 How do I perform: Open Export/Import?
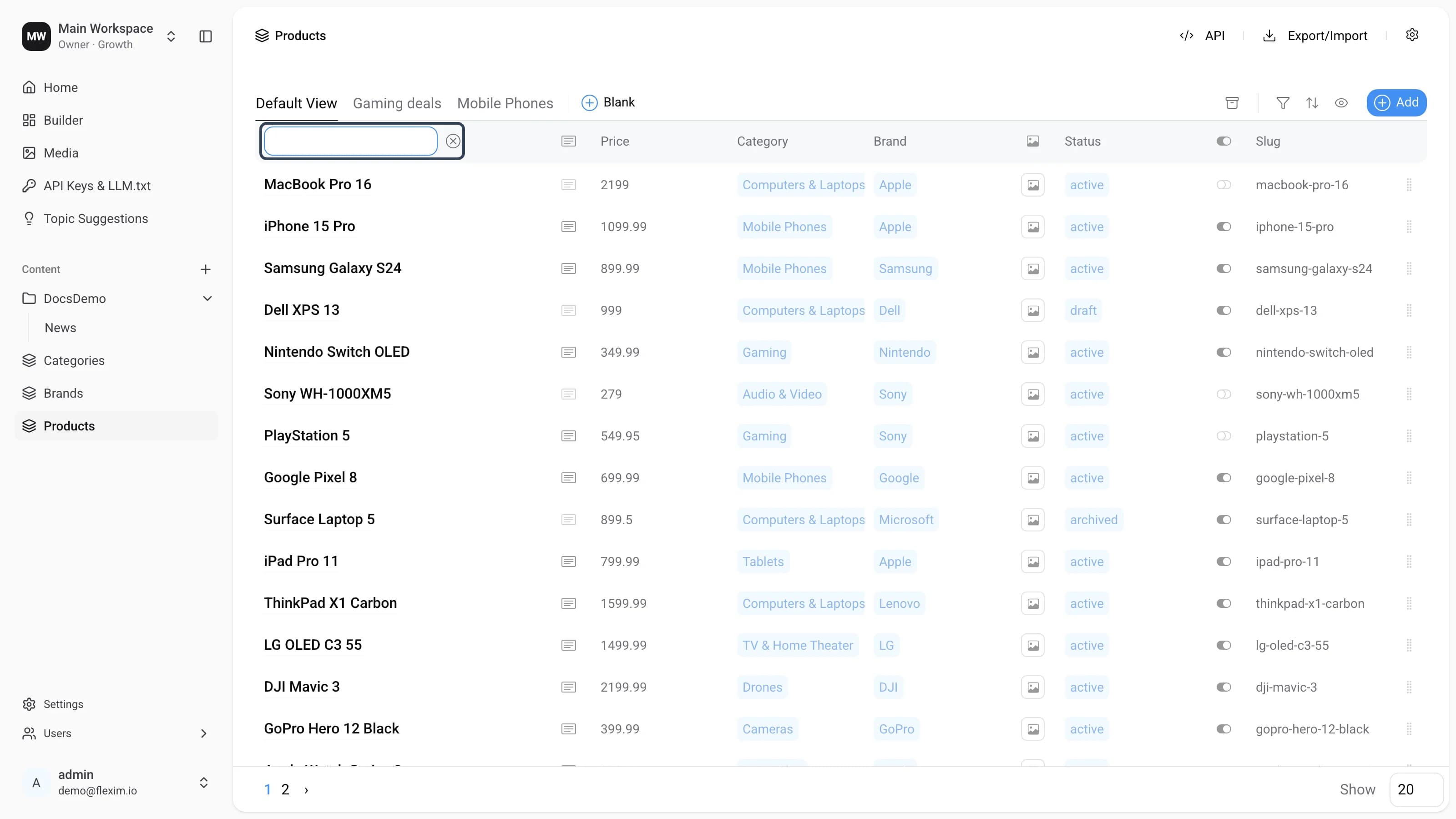tap(1315, 35)
